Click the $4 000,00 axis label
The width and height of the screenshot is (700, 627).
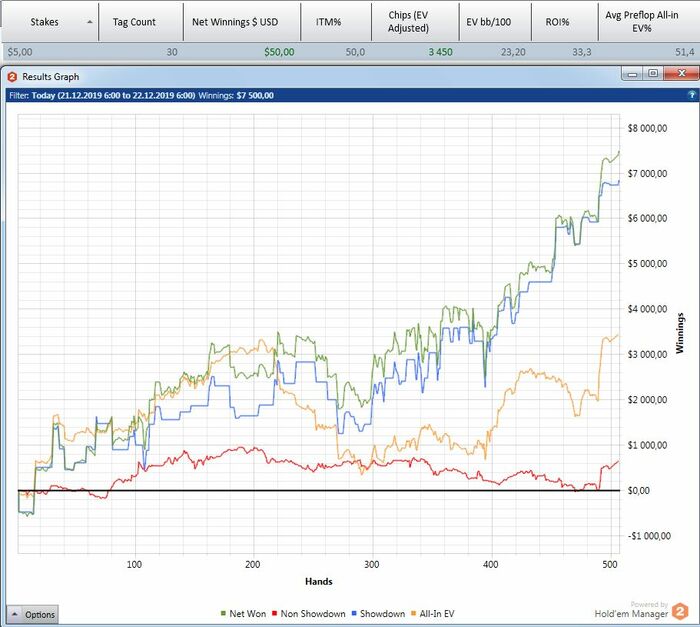coord(647,309)
